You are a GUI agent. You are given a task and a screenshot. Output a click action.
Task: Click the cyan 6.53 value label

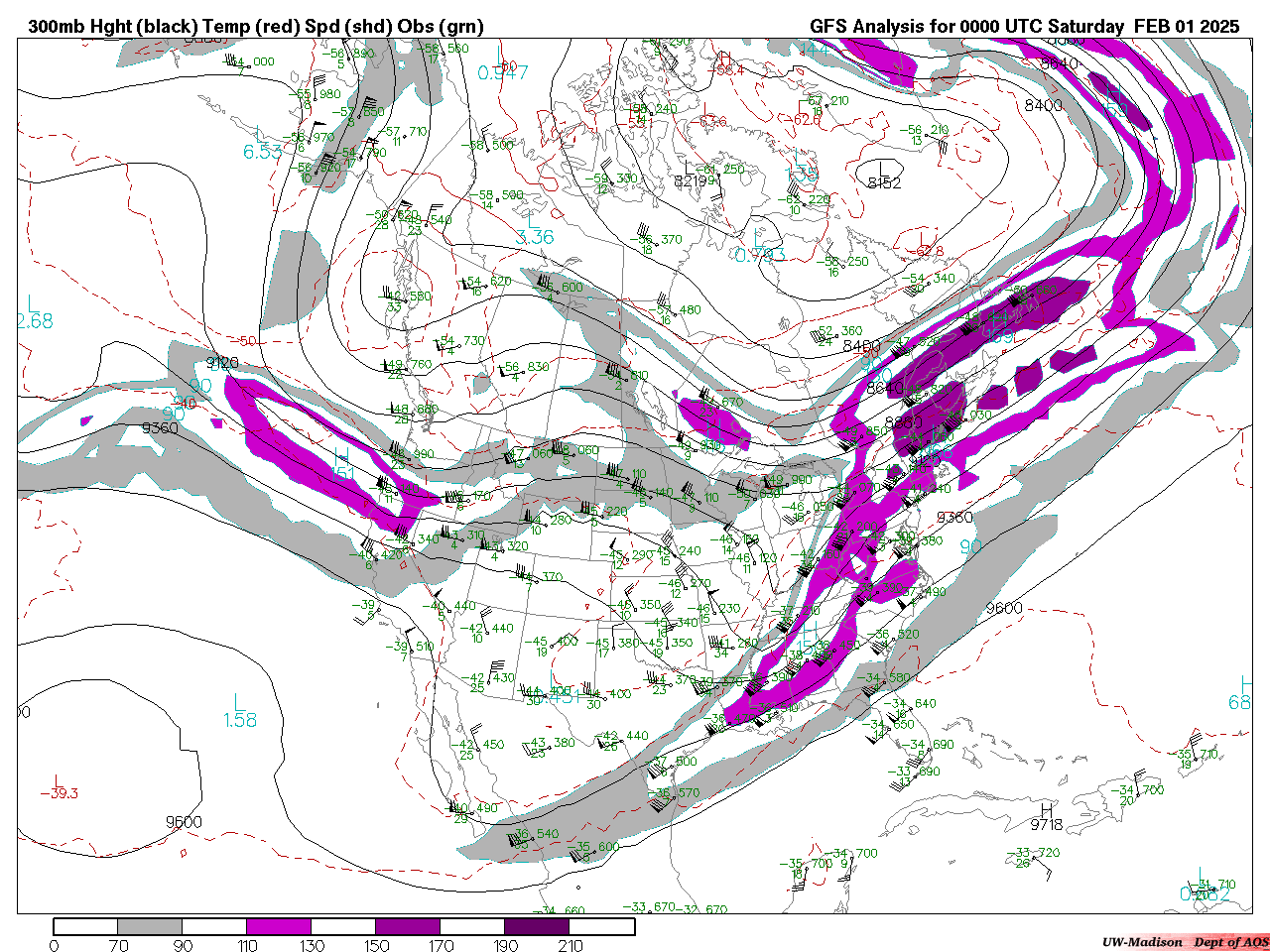[263, 152]
